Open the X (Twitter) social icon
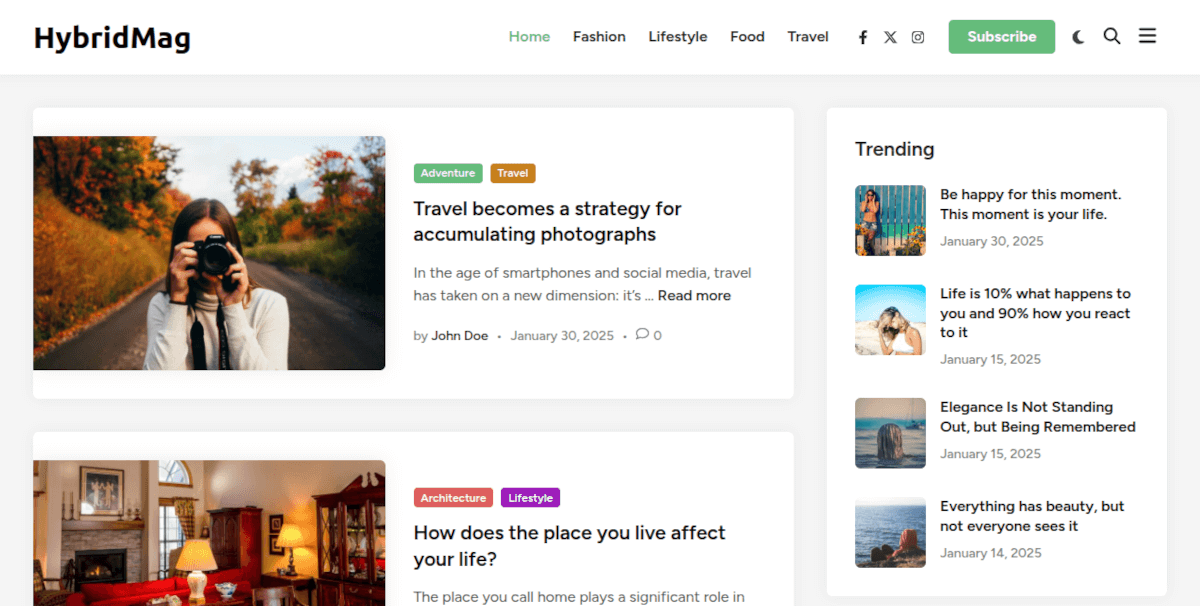The width and height of the screenshot is (1200, 606). [x=890, y=37]
